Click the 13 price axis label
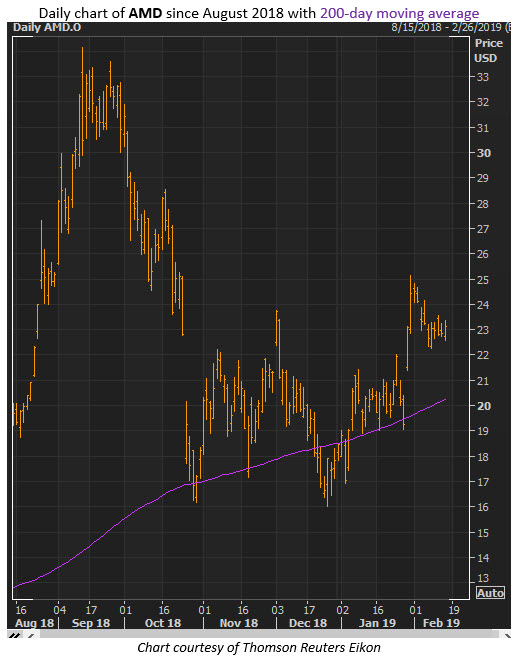 (x=483, y=578)
